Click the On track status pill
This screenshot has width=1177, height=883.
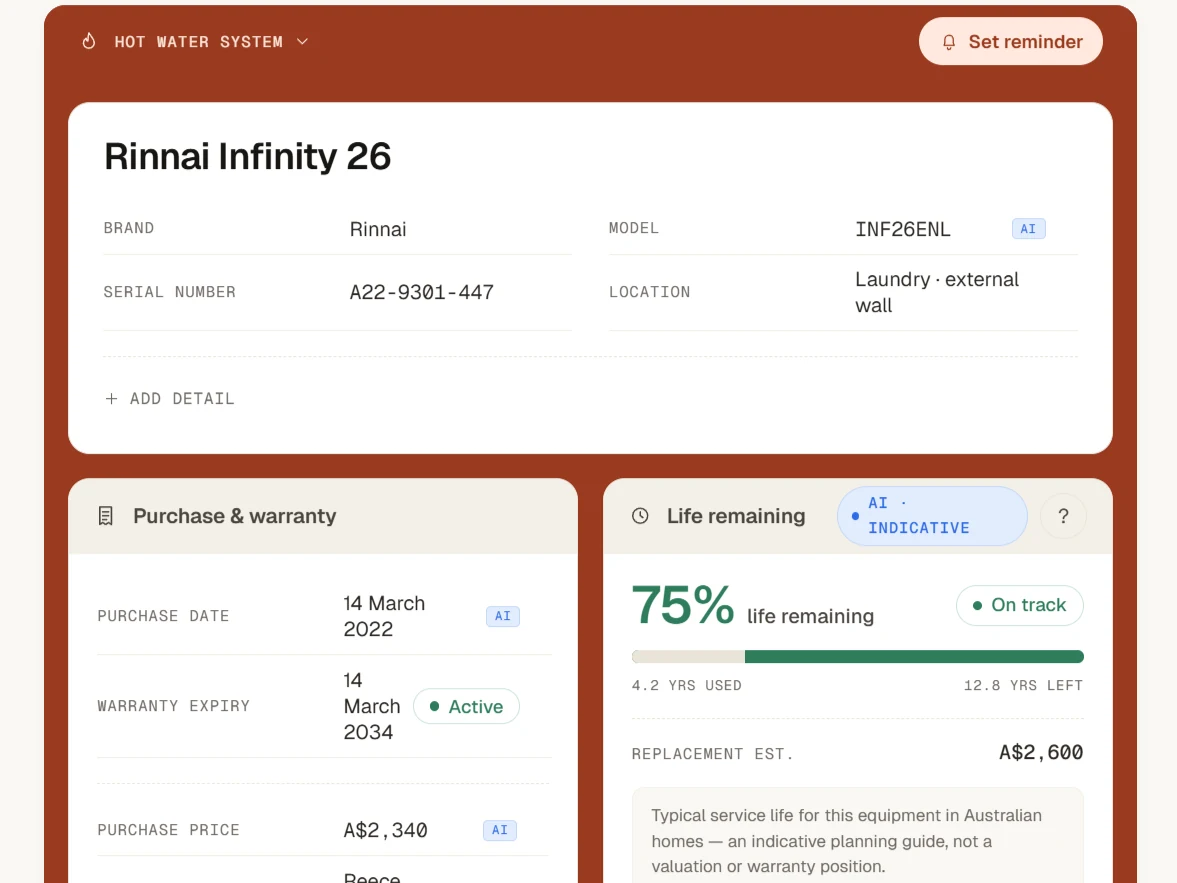pos(1019,605)
